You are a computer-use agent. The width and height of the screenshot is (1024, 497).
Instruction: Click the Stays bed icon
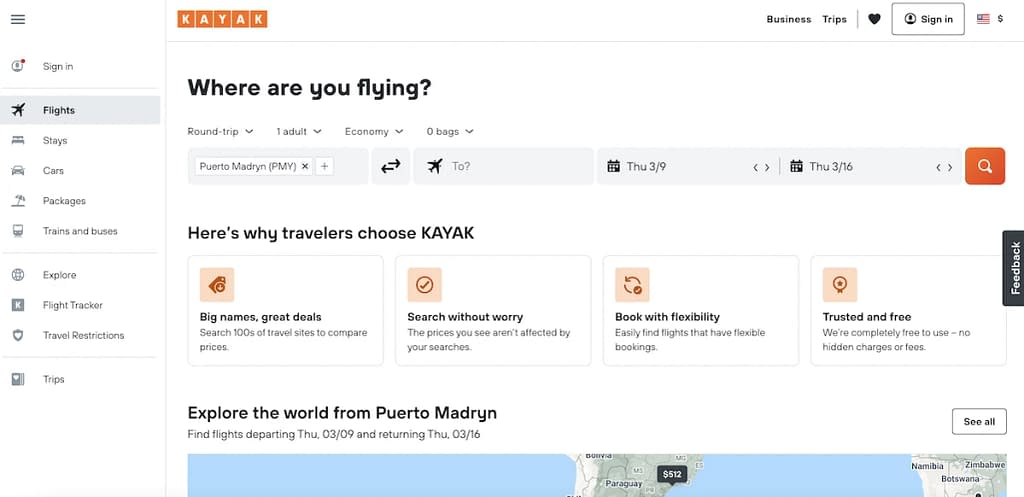[18, 140]
